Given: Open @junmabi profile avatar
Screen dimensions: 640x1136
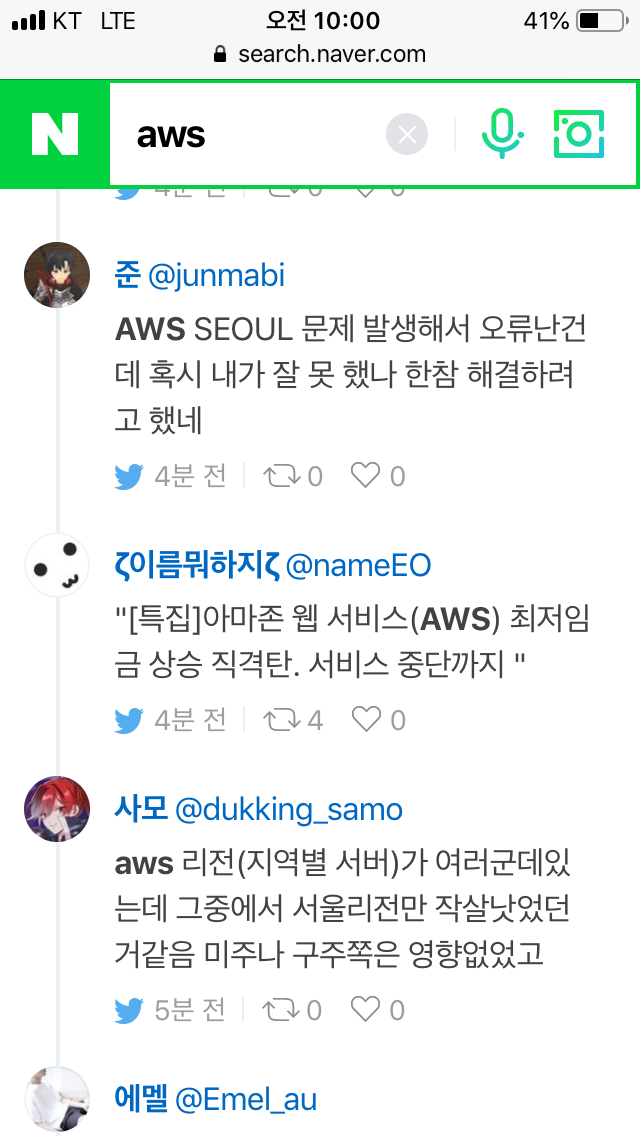Looking at the screenshot, I should click(57, 275).
